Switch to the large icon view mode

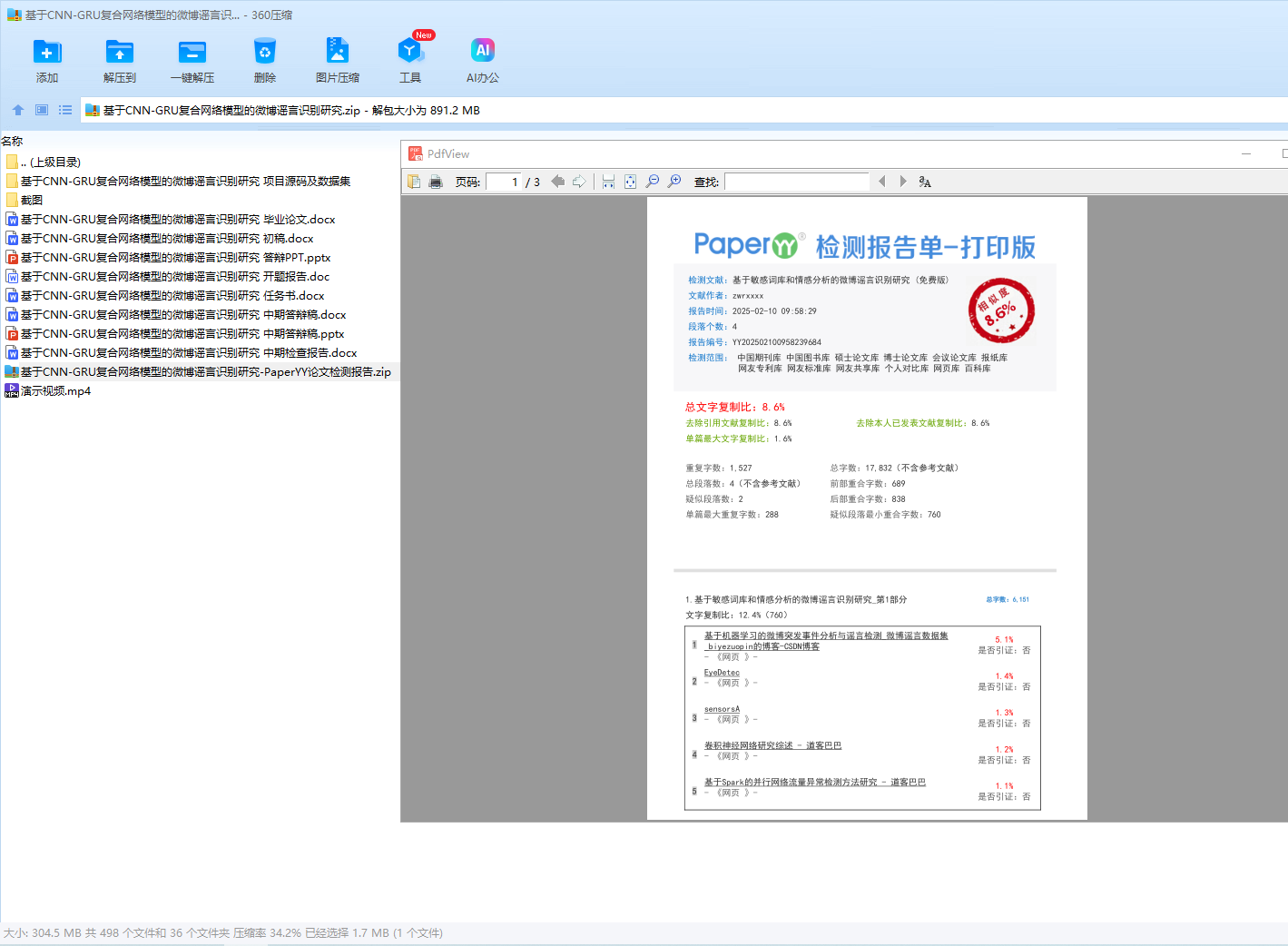pyautogui.click(x=42, y=110)
